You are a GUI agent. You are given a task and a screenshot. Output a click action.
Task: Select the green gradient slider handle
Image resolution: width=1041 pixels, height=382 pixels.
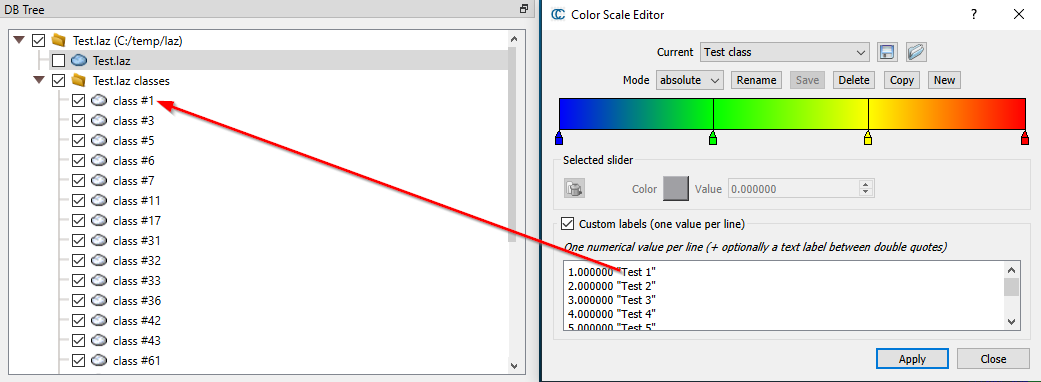point(713,138)
